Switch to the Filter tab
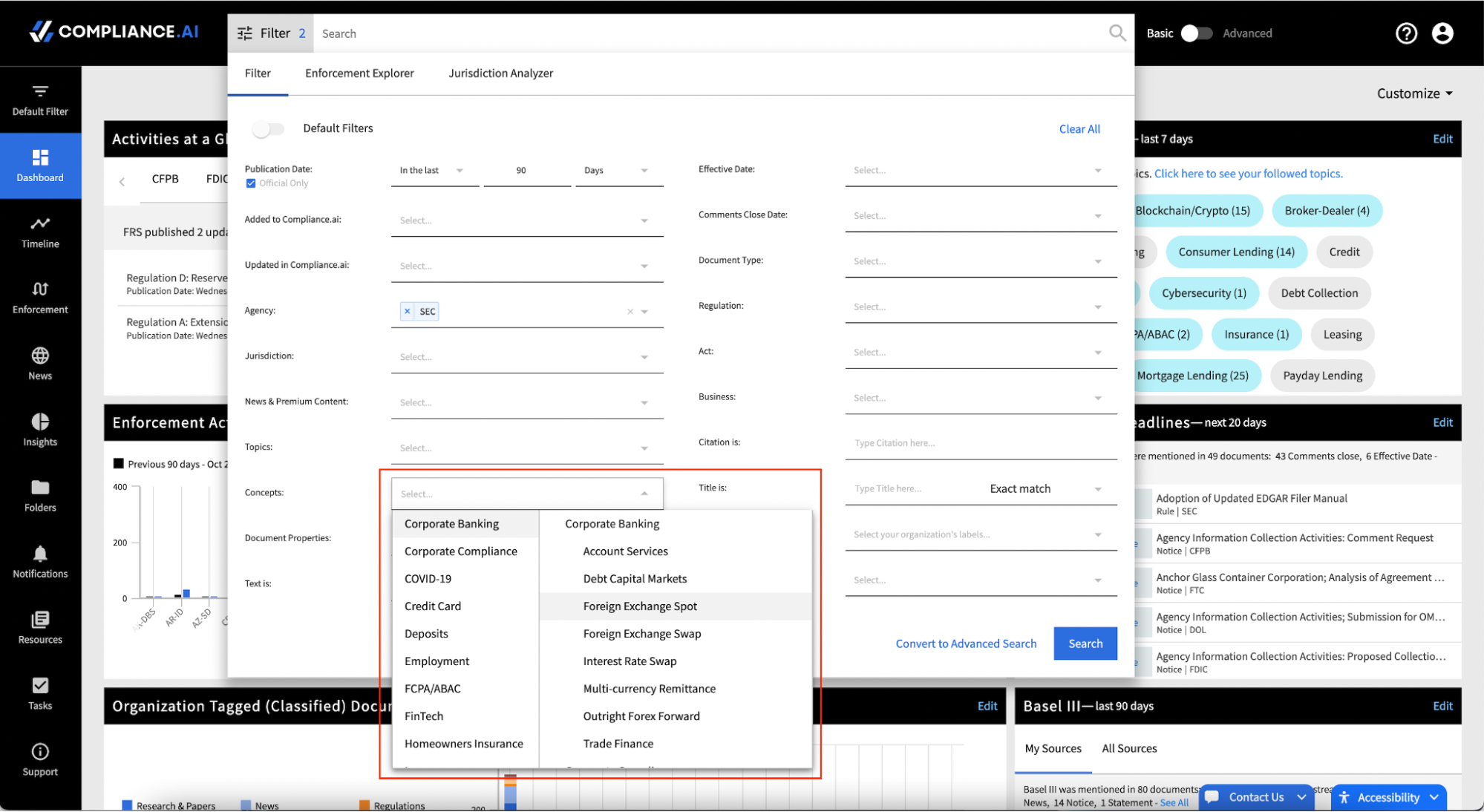Screen dimensions: 1484x812 258,73
